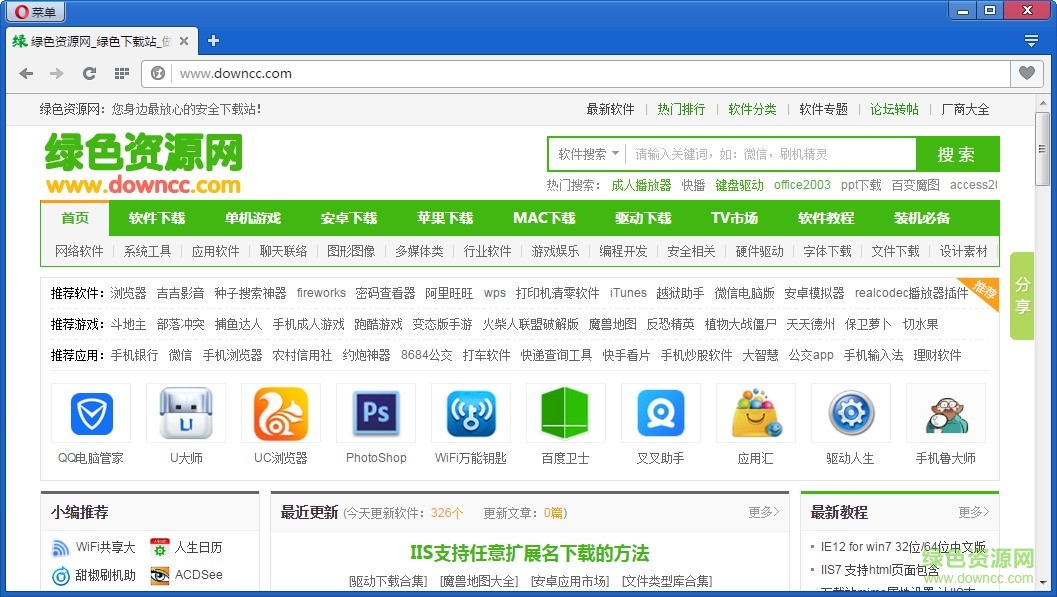
Task: Open the IIS支持任意扩展名下载的方法 article link
Action: click(x=529, y=553)
